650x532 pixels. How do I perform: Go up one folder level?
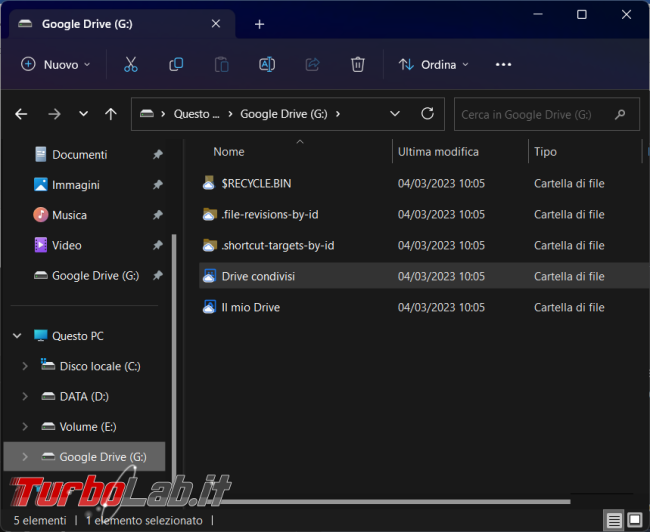pyautogui.click(x=111, y=114)
